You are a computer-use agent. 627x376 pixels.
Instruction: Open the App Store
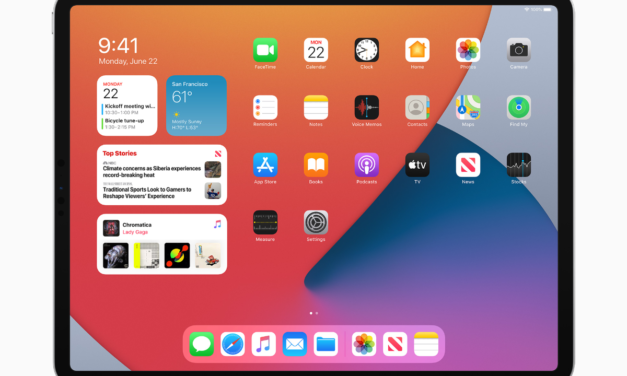[x=265, y=165]
